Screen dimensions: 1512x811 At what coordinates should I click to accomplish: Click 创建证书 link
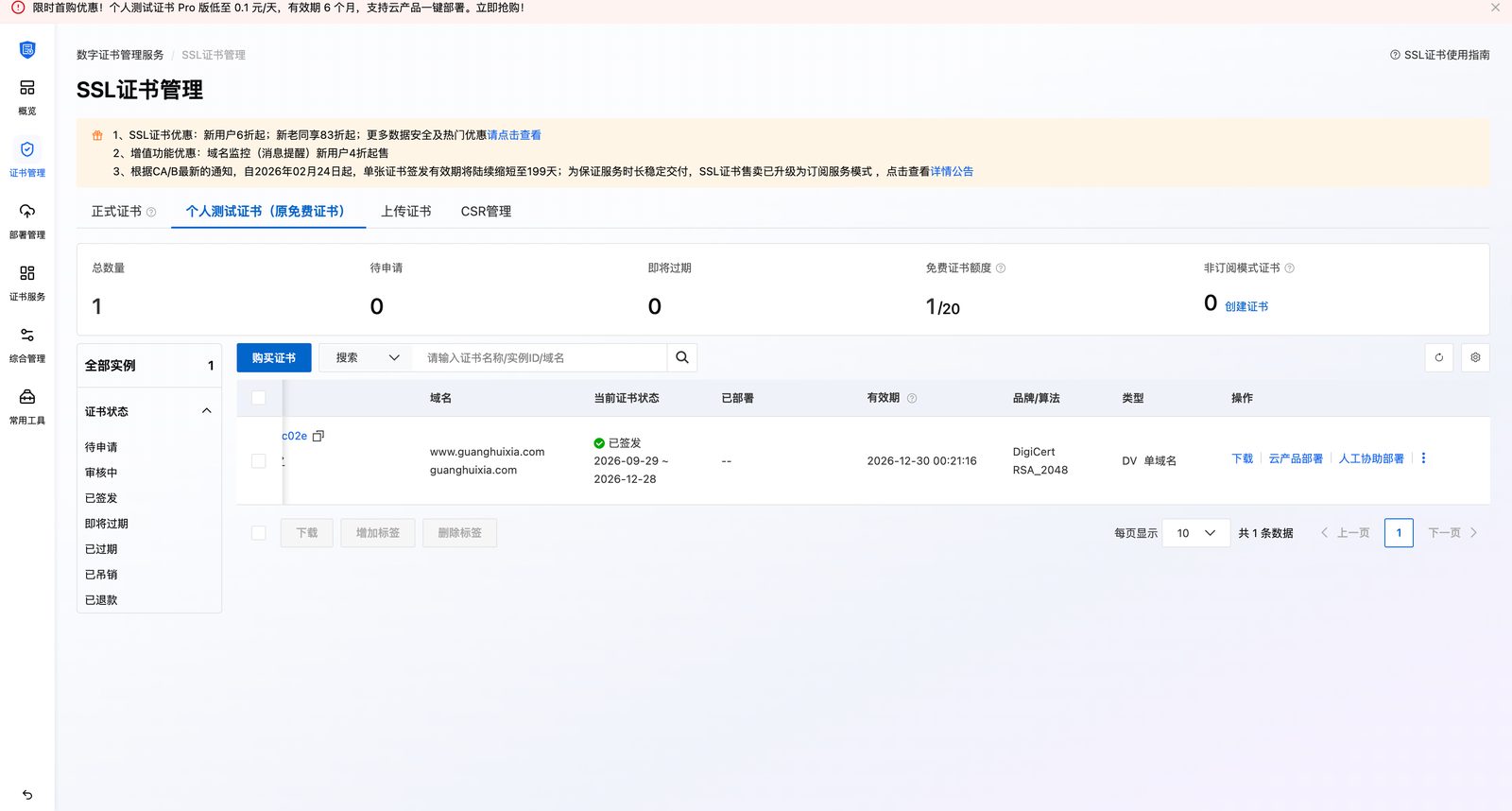pos(1246,306)
